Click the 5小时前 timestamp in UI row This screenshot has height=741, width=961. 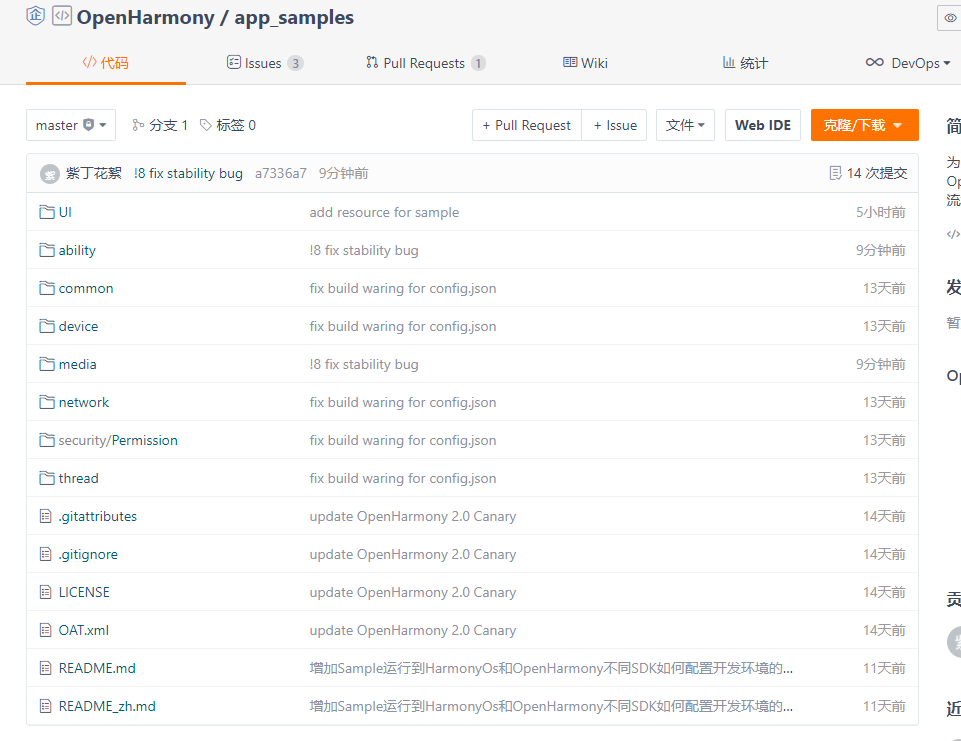coord(881,212)
